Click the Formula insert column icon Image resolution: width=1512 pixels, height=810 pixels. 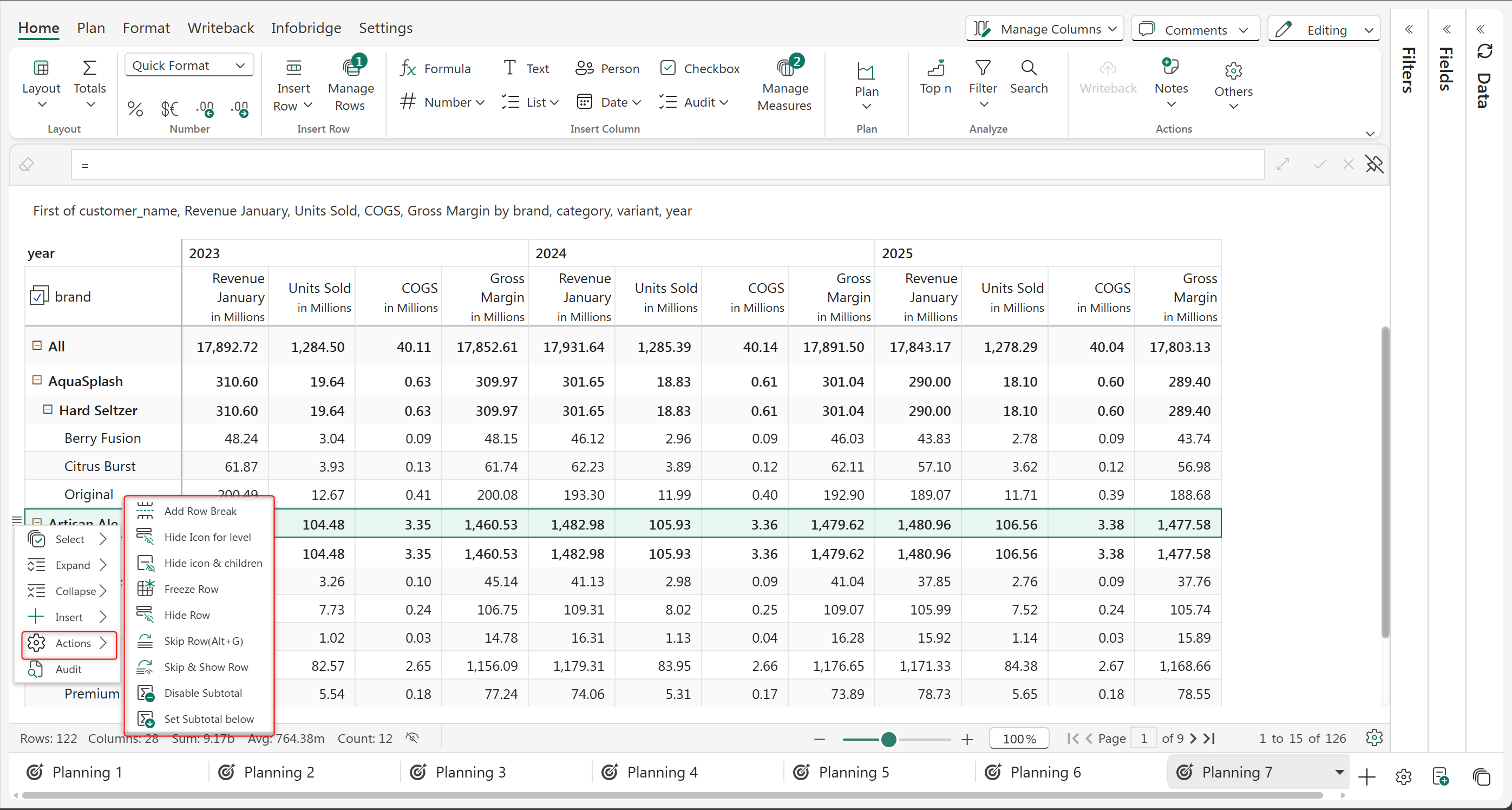(408, 69)
